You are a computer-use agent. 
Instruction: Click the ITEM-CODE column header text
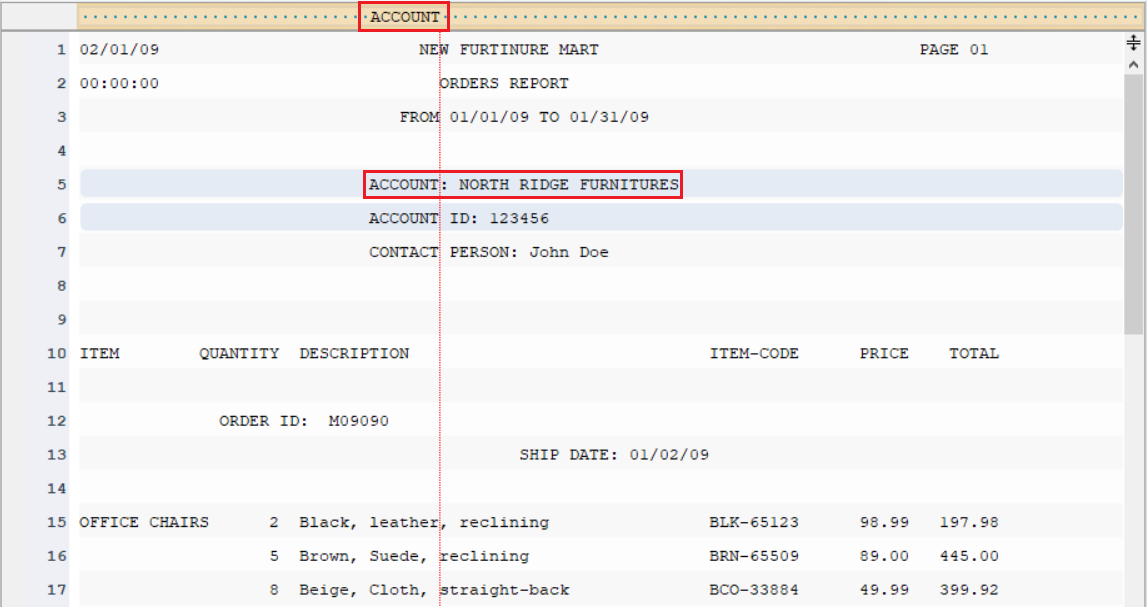click(753, 354)
